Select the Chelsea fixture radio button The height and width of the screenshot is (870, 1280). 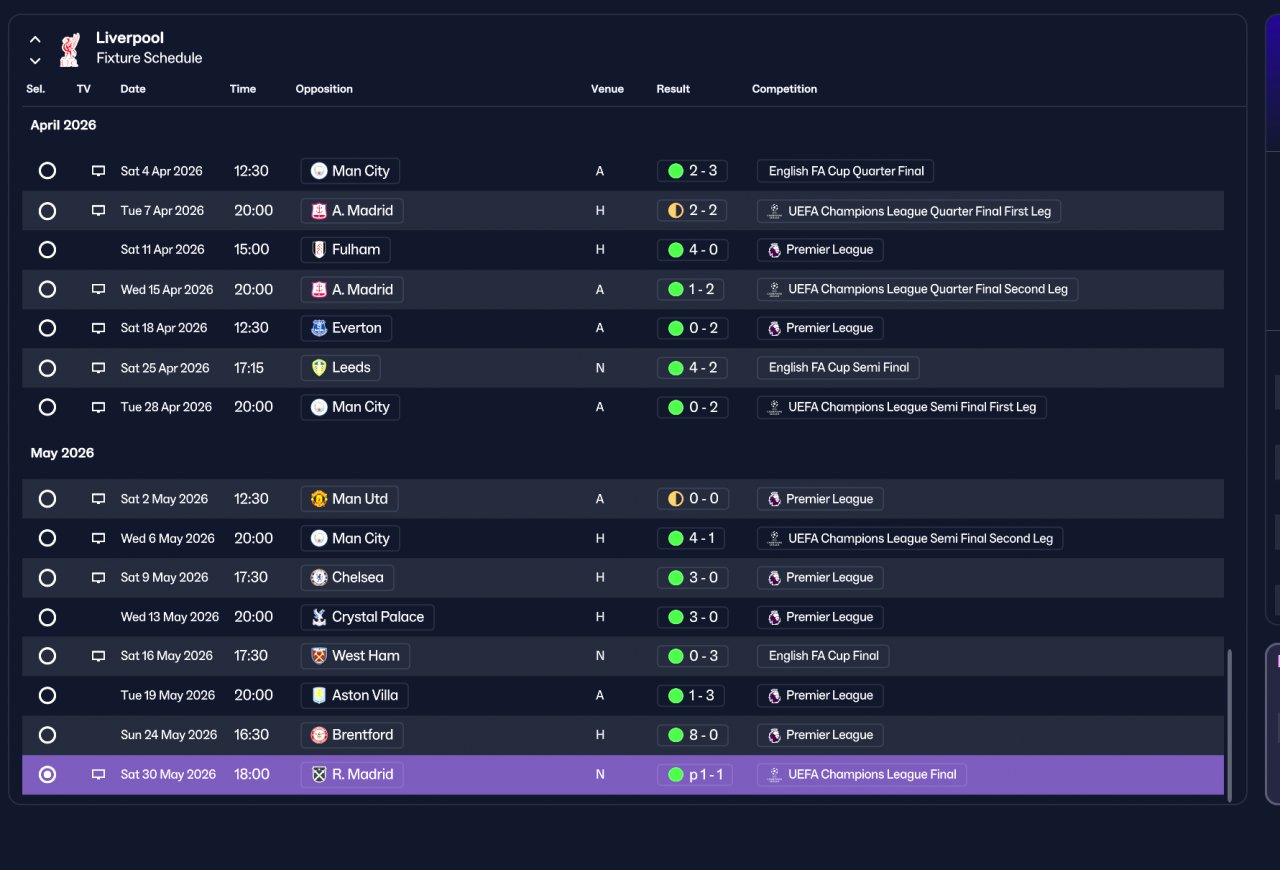point(47,577)
